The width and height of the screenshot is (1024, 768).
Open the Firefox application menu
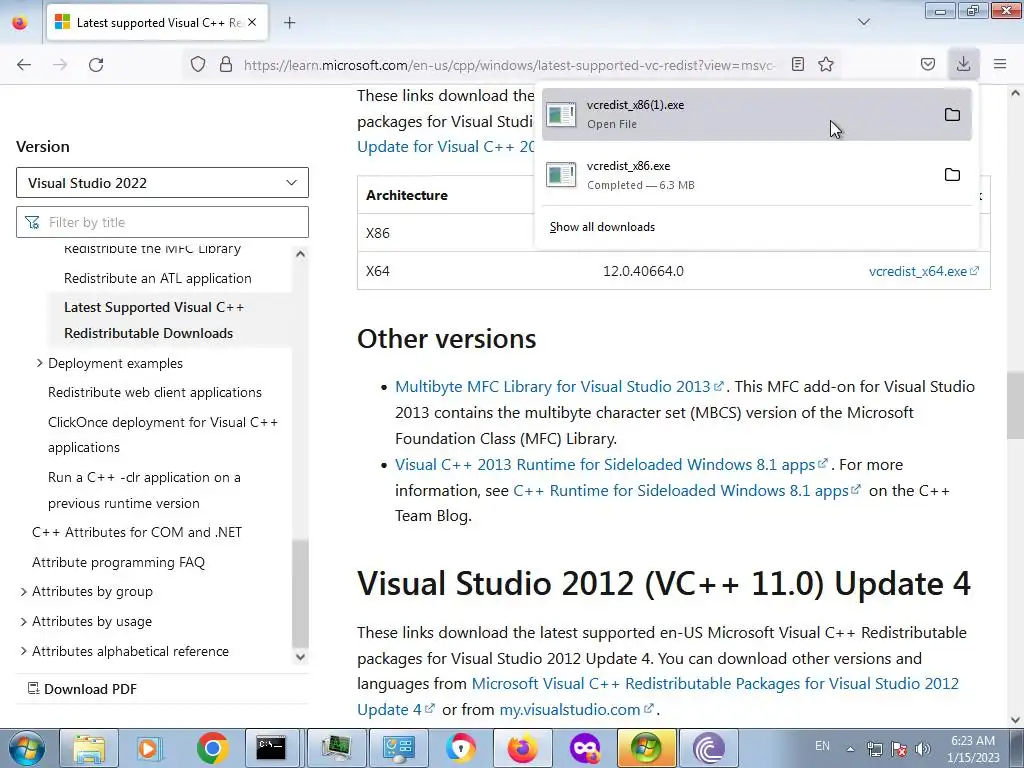[x=1000, y=64]
